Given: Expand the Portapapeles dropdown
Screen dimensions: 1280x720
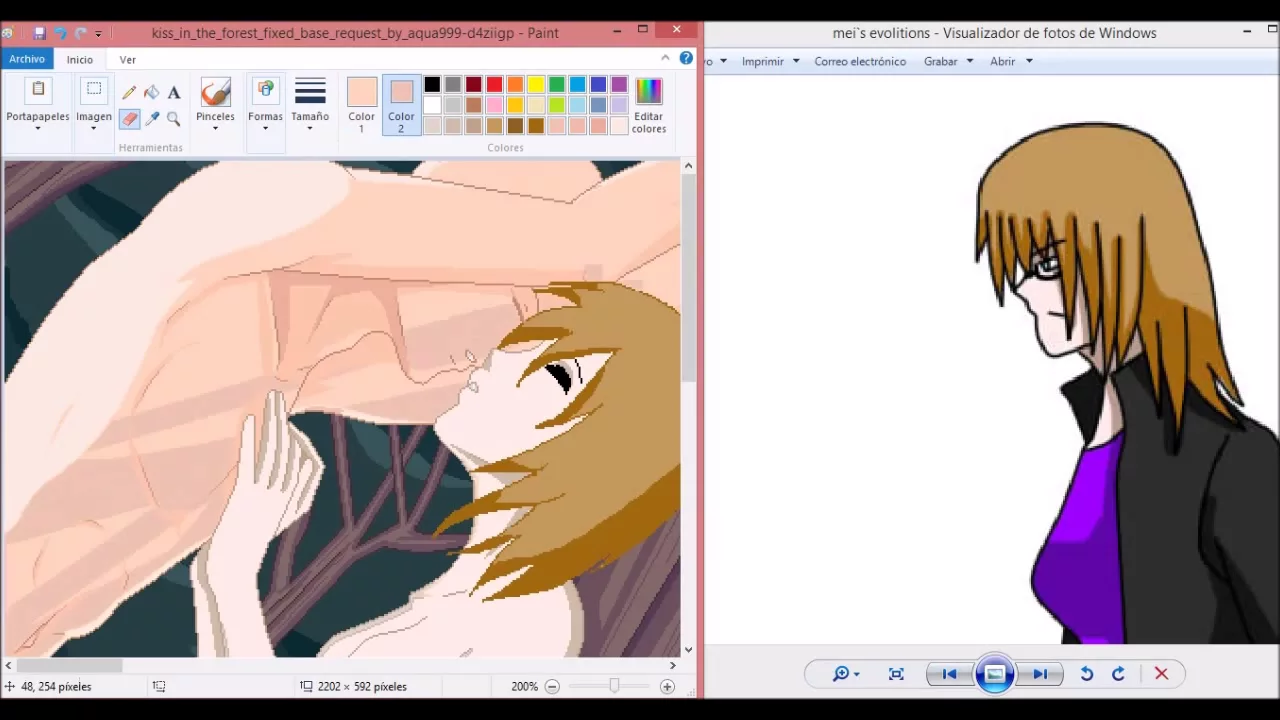Looking at the screenshot, I should tap(38, 128).
